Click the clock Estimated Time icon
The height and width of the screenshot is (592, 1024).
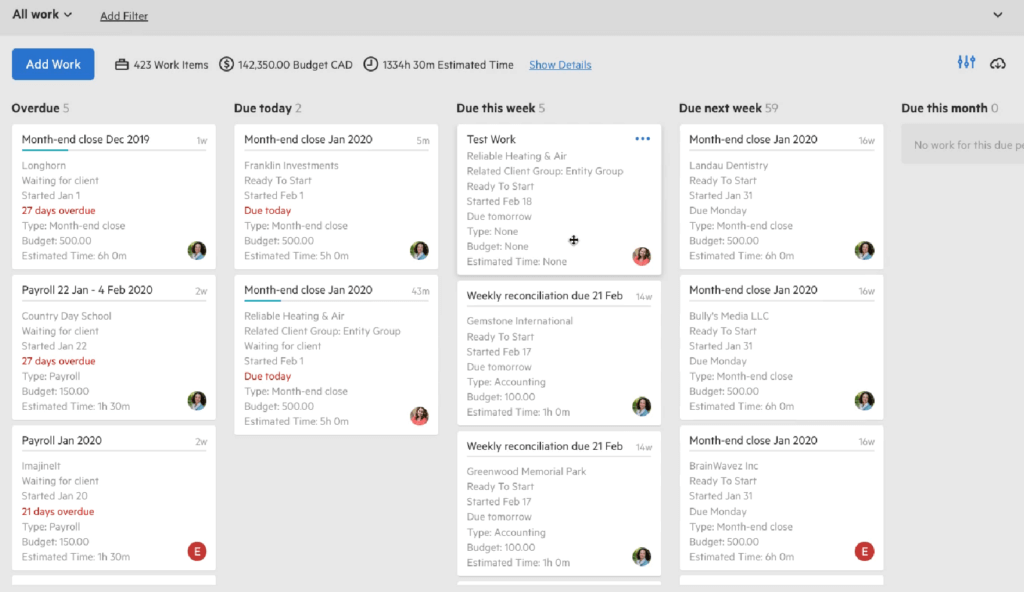pyautogui.click(x=370, y=64)
